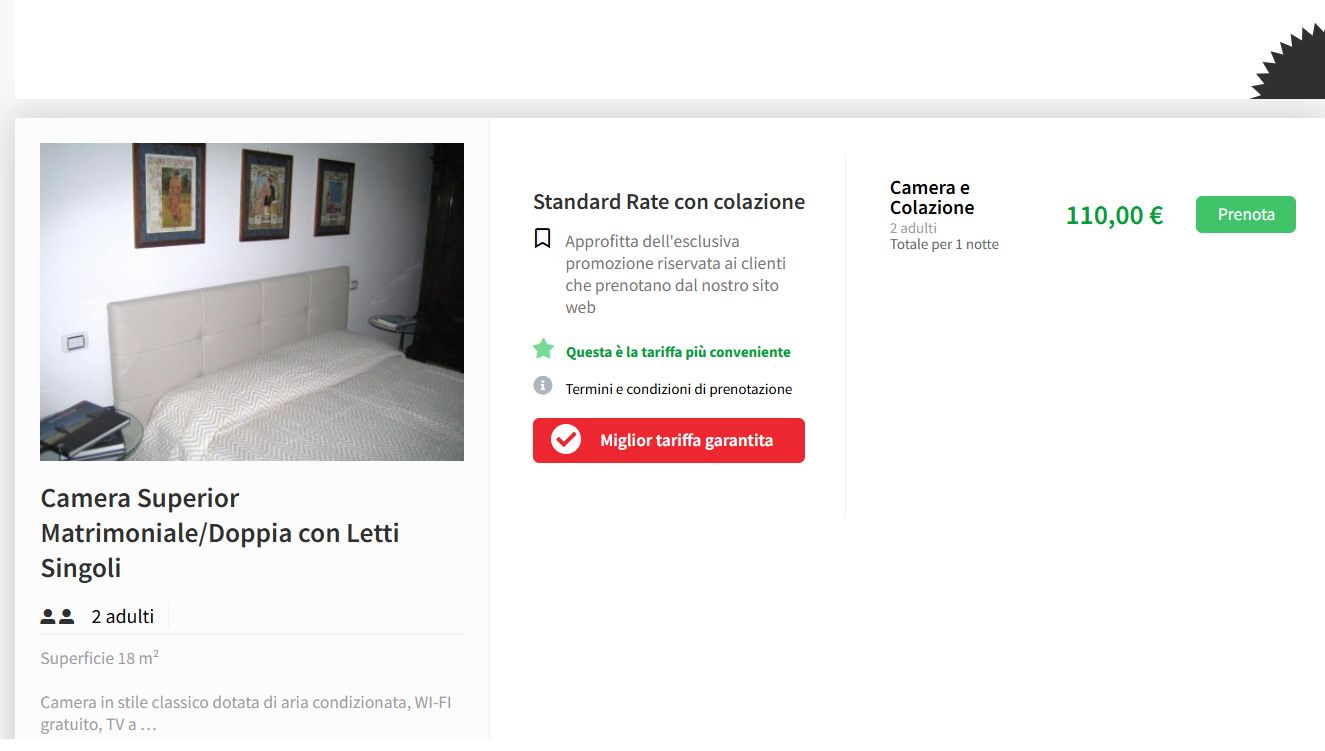Click the gray info circle icon
1325x751 pixels.
tap(543, 386)
